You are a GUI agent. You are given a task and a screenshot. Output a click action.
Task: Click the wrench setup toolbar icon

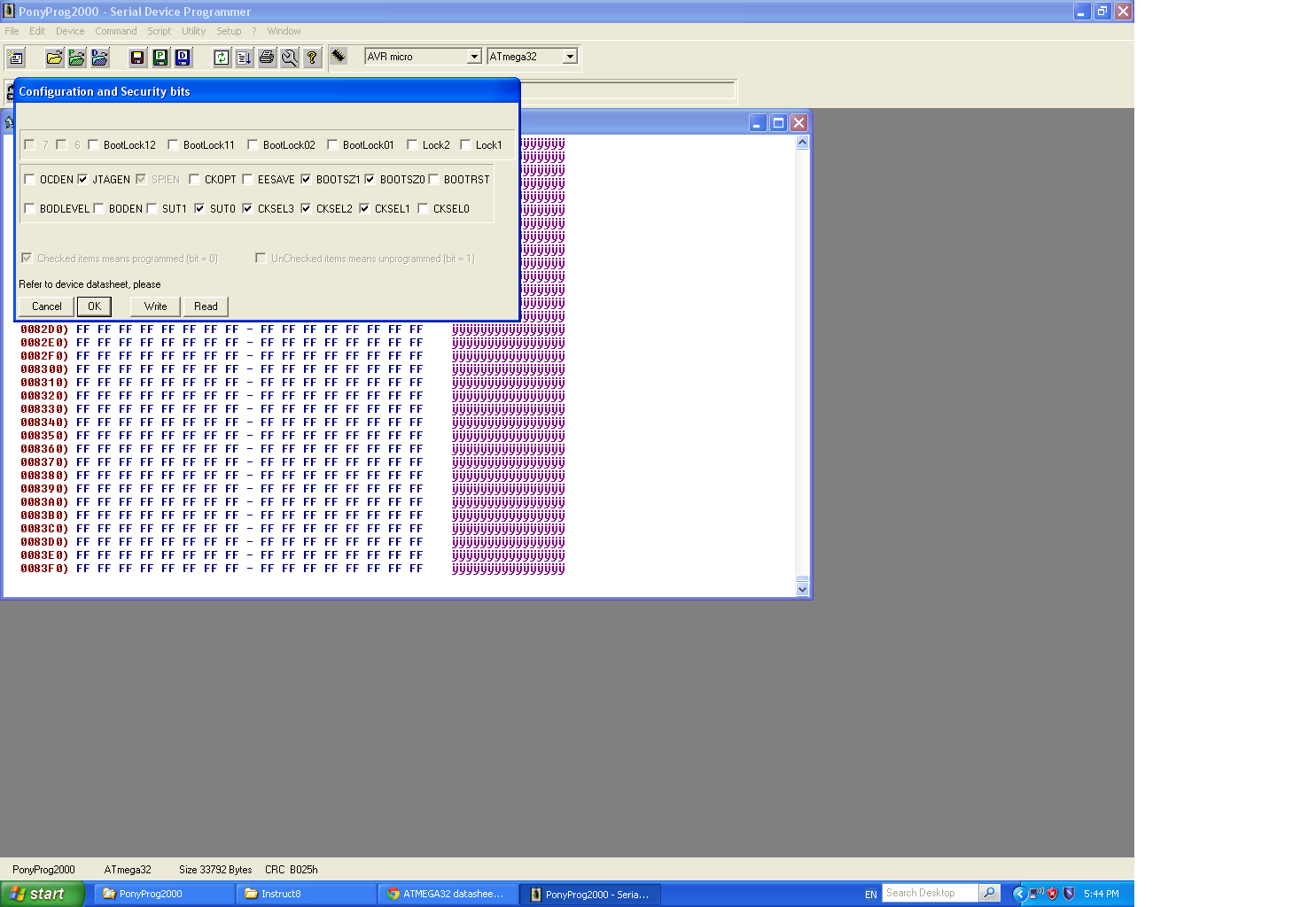(x=290, y=58)
